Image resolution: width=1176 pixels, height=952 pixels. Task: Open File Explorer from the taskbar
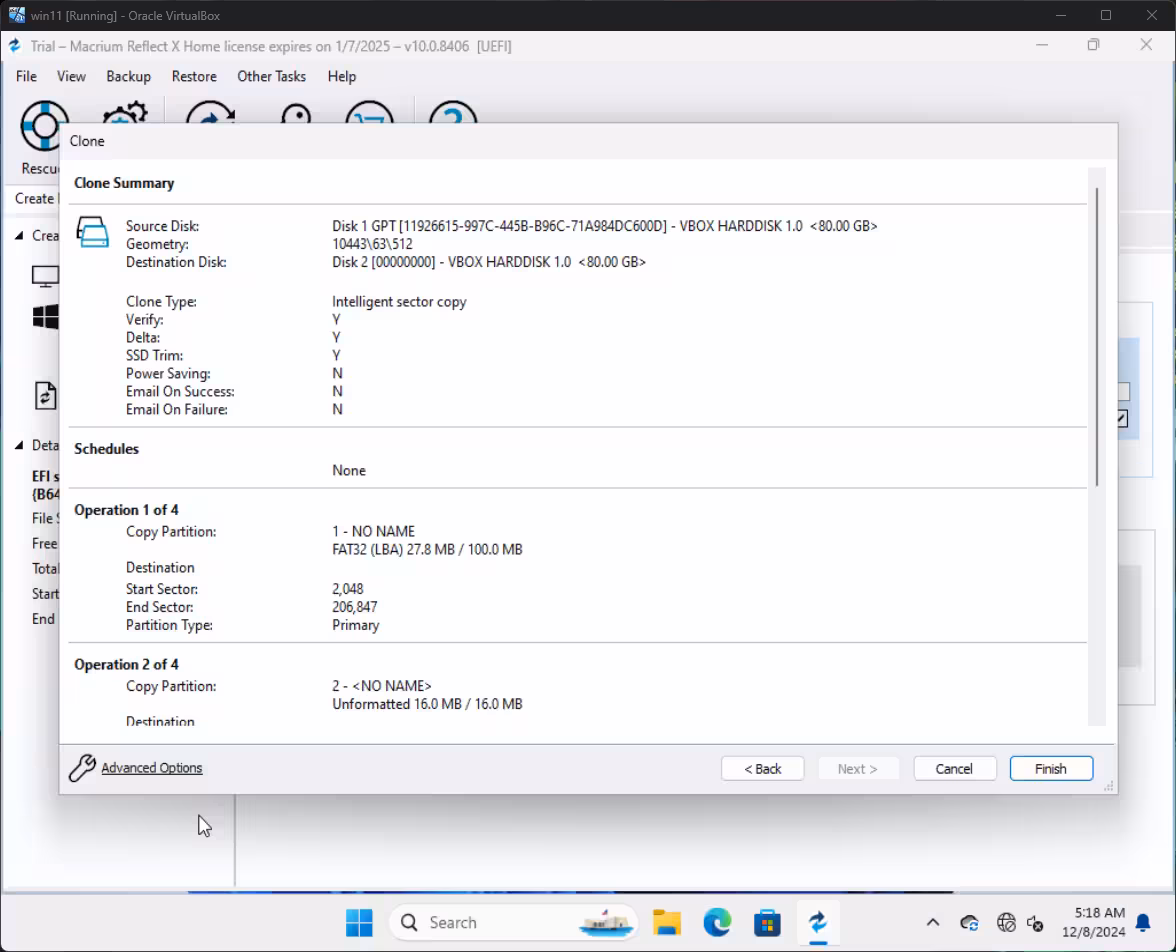(666, 923)
